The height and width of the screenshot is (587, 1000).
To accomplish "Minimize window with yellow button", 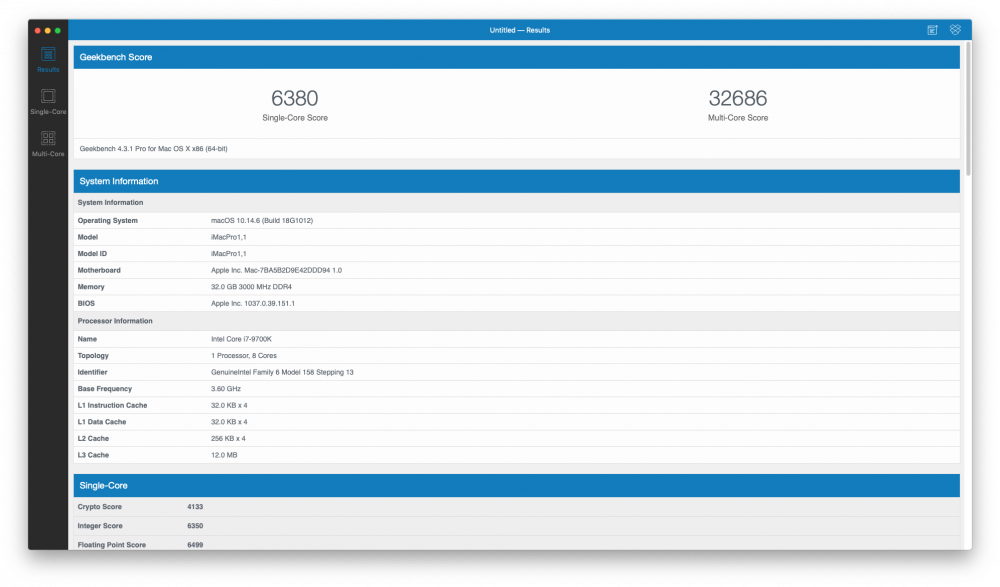I will tap(48, 31).
